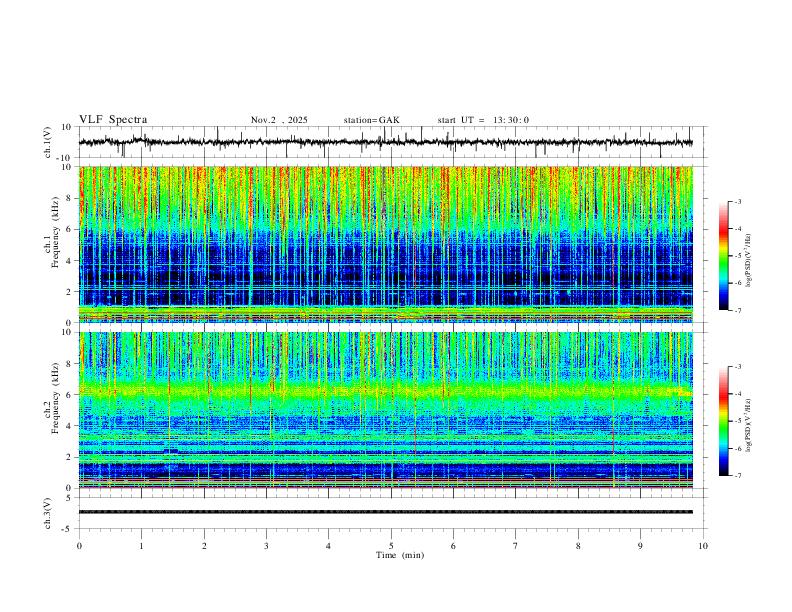Click the ch.1 voltage waveform trace
The height and width of the screenshot is (612, 792).
[385, 142]
